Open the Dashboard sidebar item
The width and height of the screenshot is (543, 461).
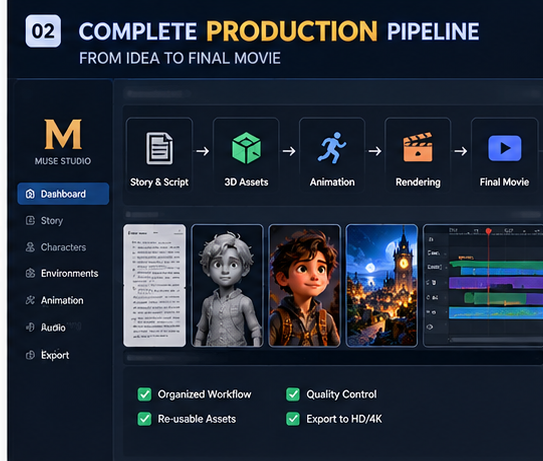pyautogui.click(x=63, y=194)
